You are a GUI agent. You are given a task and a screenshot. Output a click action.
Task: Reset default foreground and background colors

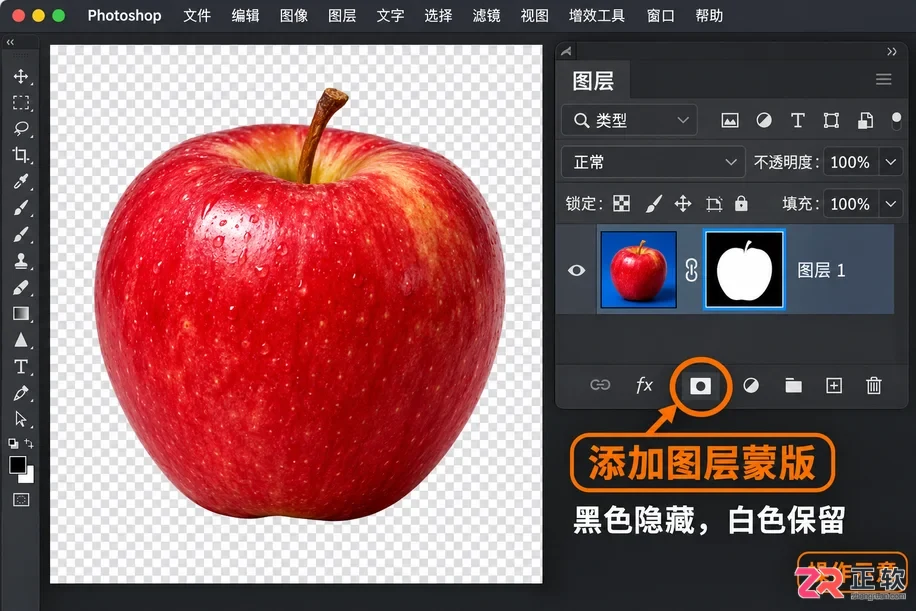pyautogui.click(x=13, y=443)
